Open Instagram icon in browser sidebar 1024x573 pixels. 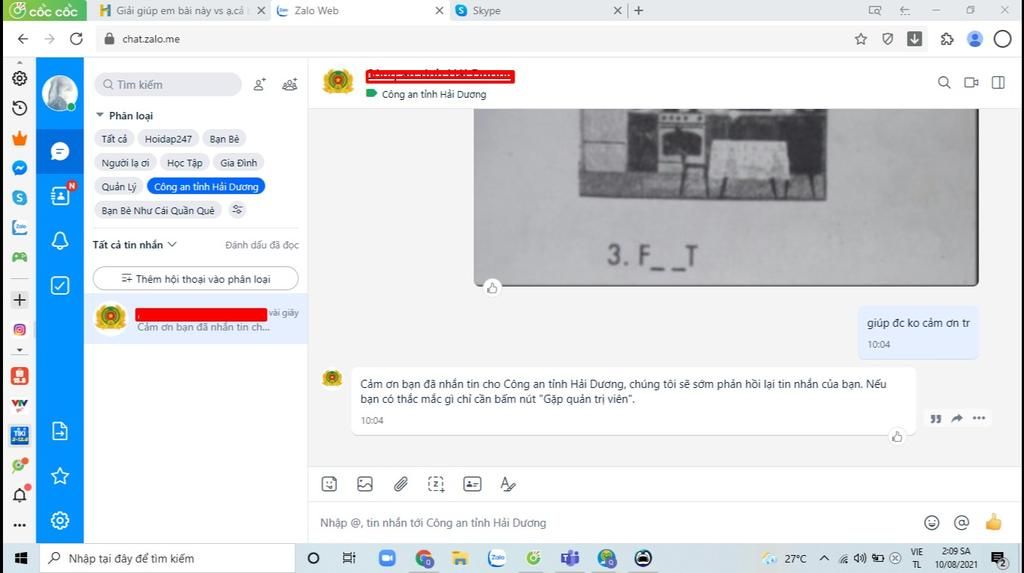click(20, 330)
